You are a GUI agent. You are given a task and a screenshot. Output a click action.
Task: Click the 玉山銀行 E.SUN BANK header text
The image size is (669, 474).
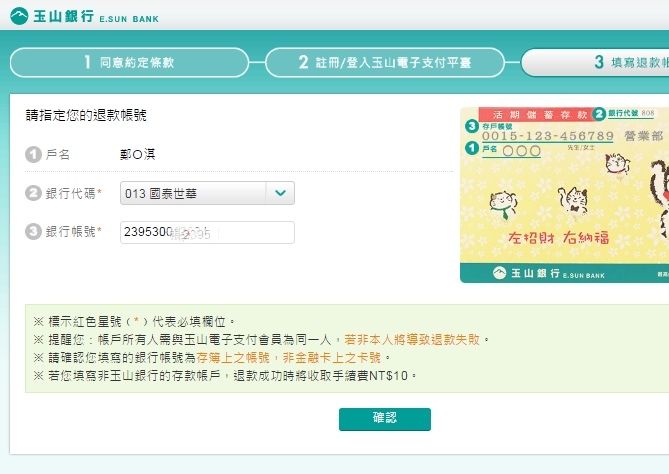click(96, 17)
